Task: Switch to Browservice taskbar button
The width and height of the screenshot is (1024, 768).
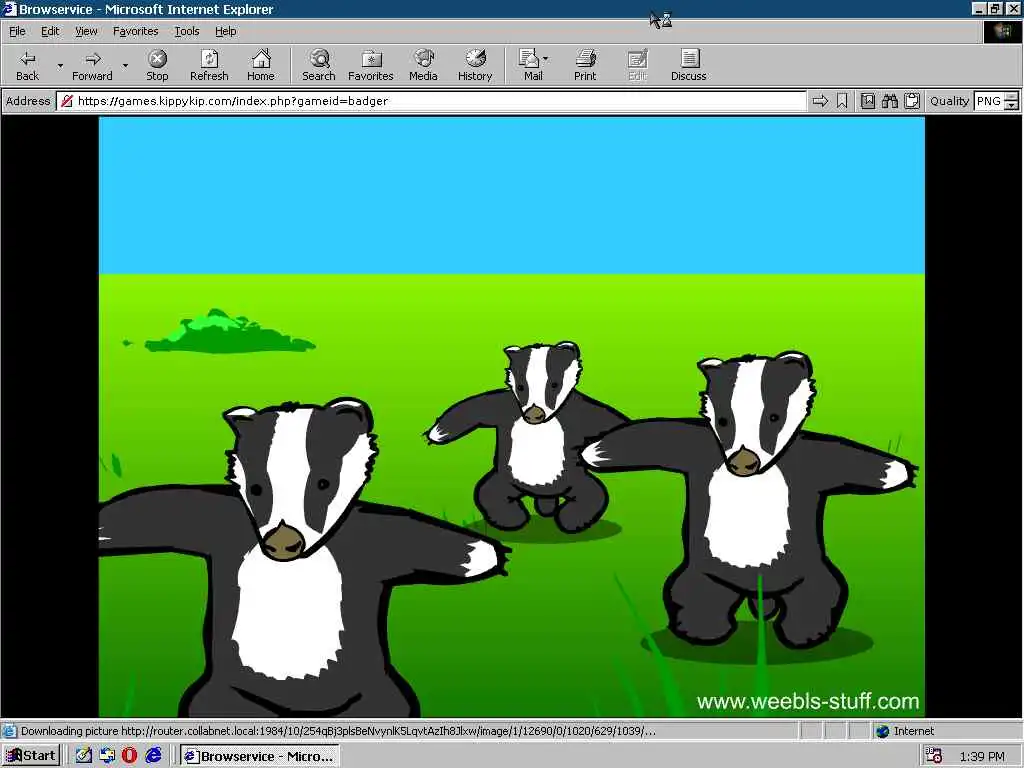Action: tap(259, 756)
